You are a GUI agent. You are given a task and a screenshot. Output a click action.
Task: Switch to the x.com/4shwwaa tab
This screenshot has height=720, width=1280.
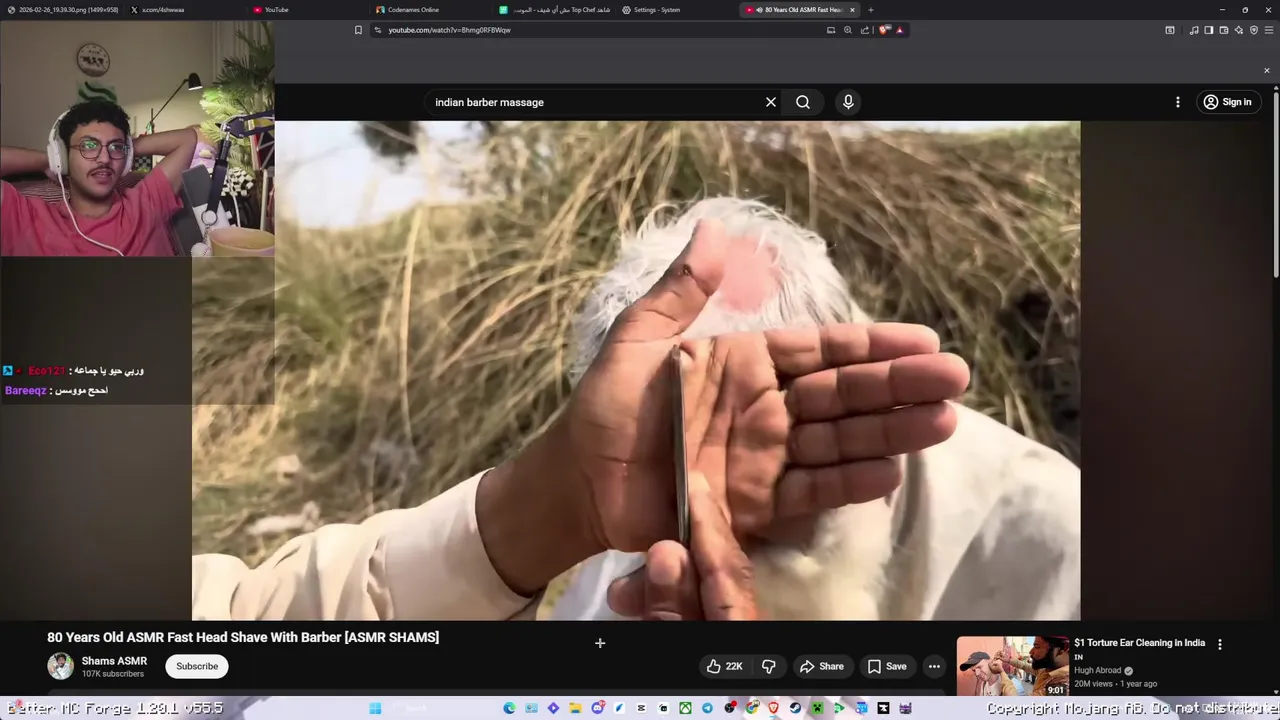(184, 10)
